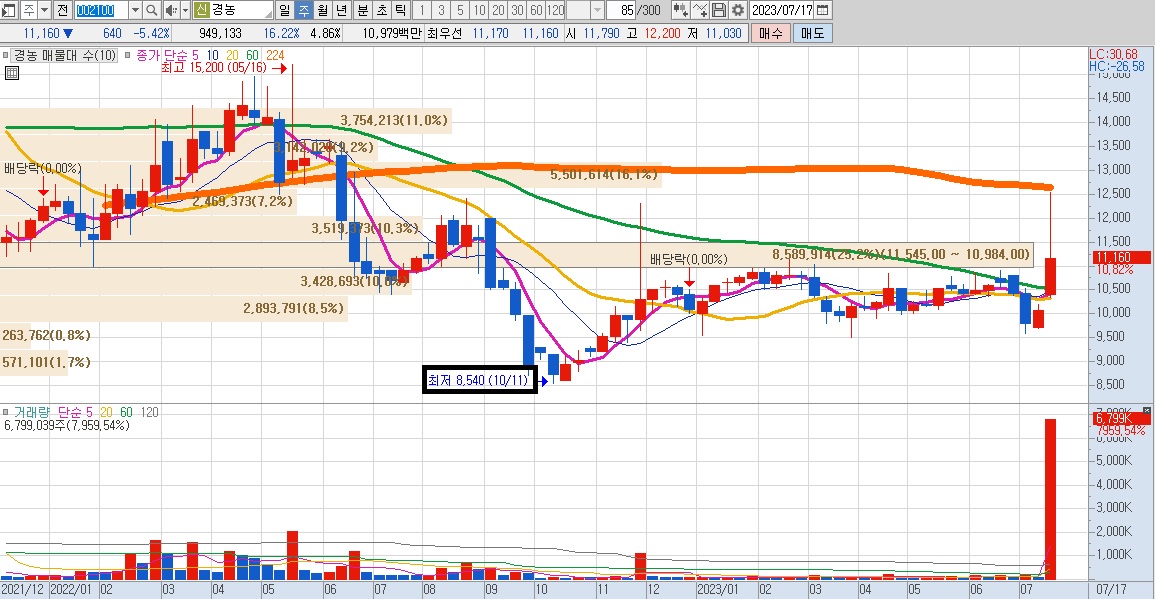Select the weekly 주 chart period

[x=303, y=10]
